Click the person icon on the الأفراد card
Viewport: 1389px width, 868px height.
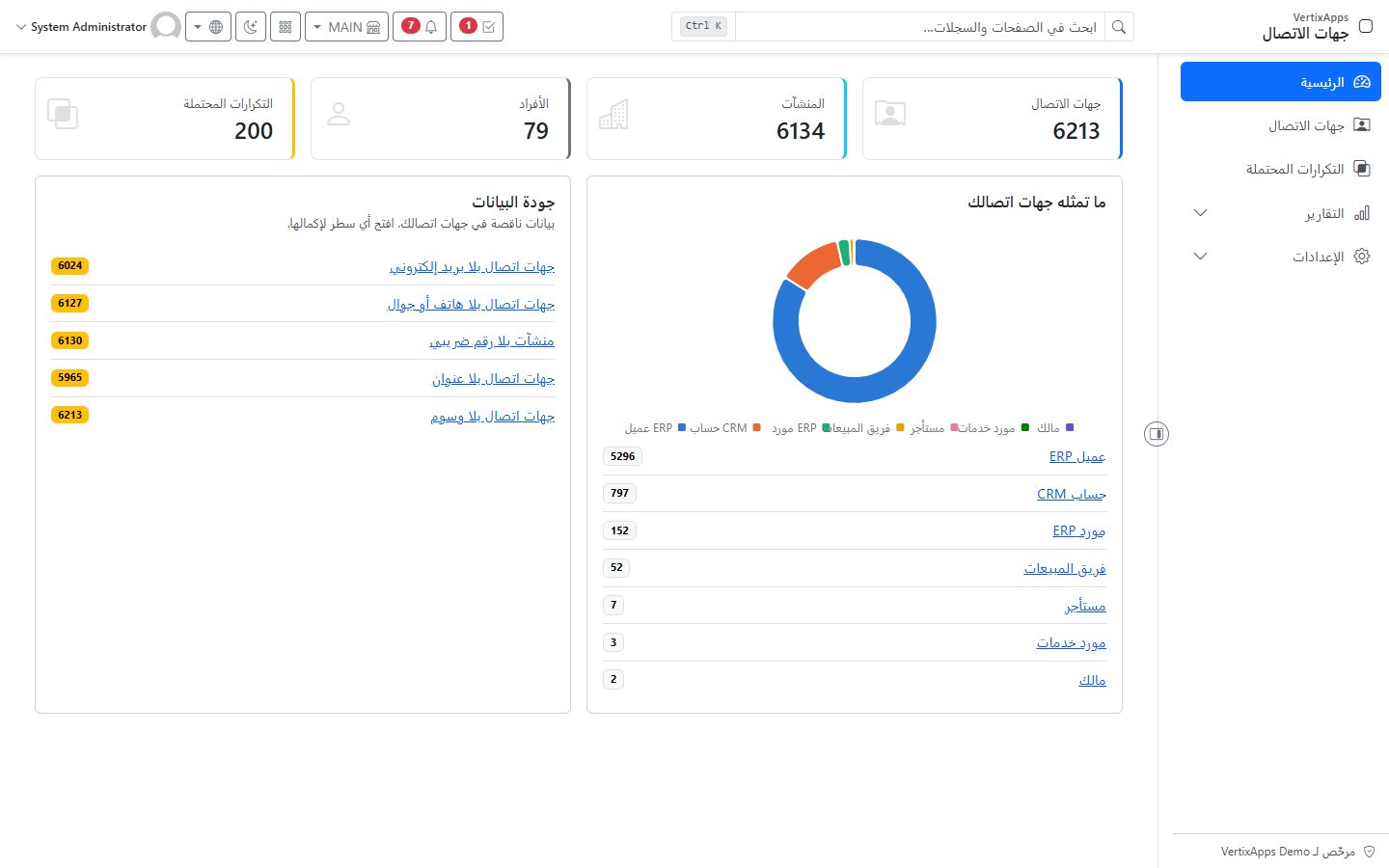click(x=339, y=114)
